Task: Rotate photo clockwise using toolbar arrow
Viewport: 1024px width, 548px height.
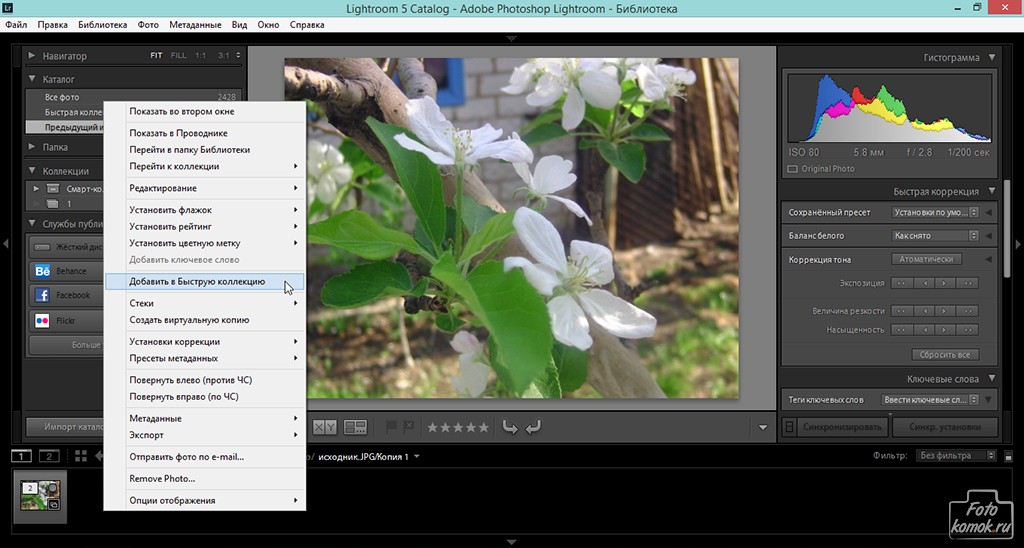Action: pyautogui.click(x=533, y=427)
